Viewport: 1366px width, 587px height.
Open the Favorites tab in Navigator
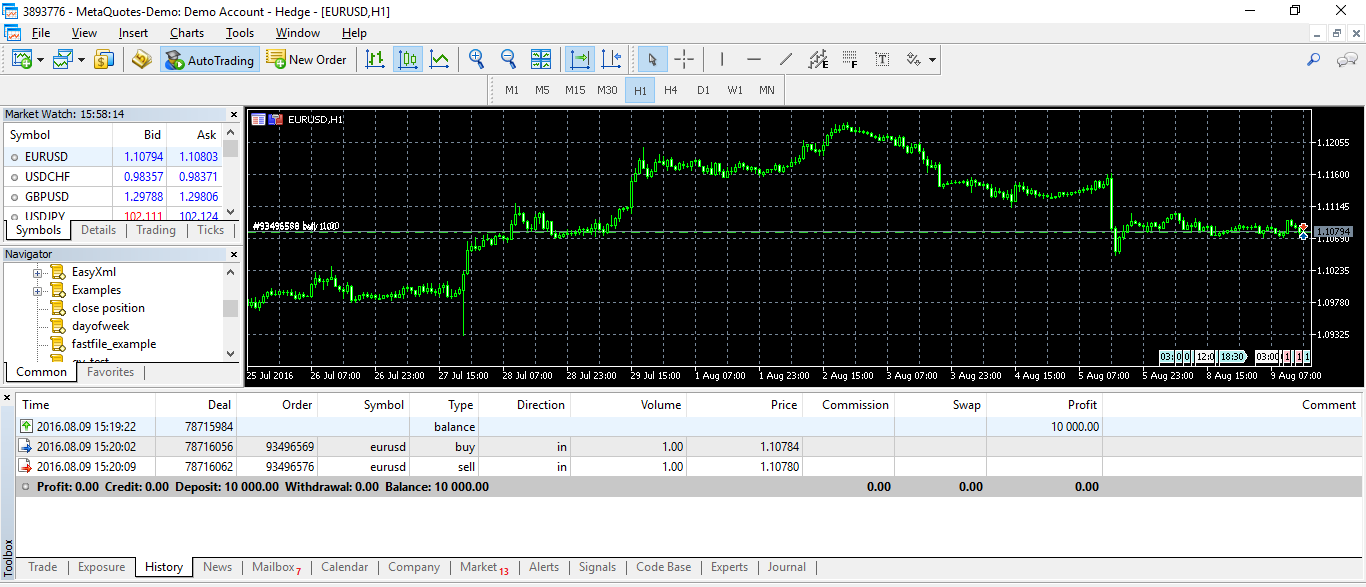point(110,372)
